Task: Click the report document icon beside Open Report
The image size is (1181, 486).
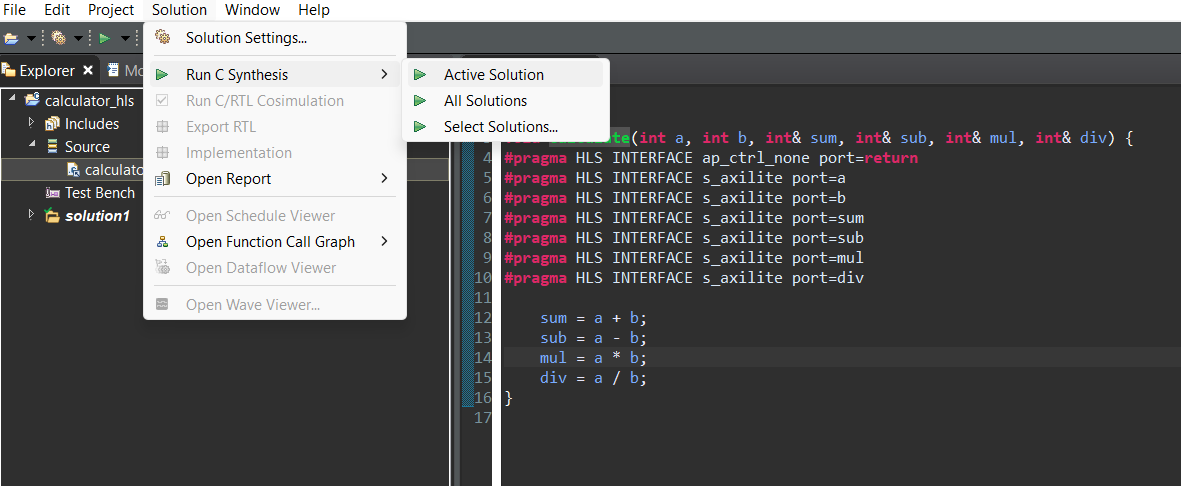Action: [162, 179]
